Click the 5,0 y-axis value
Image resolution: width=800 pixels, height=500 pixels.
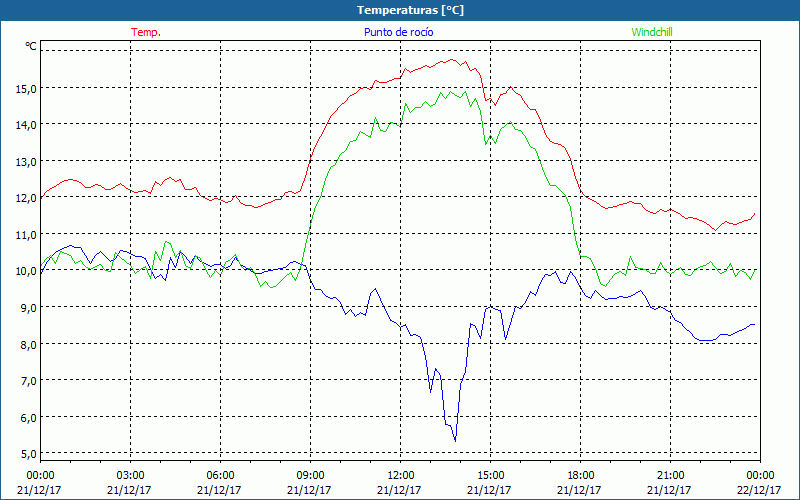pyautogui.click(x=28, y=454)
